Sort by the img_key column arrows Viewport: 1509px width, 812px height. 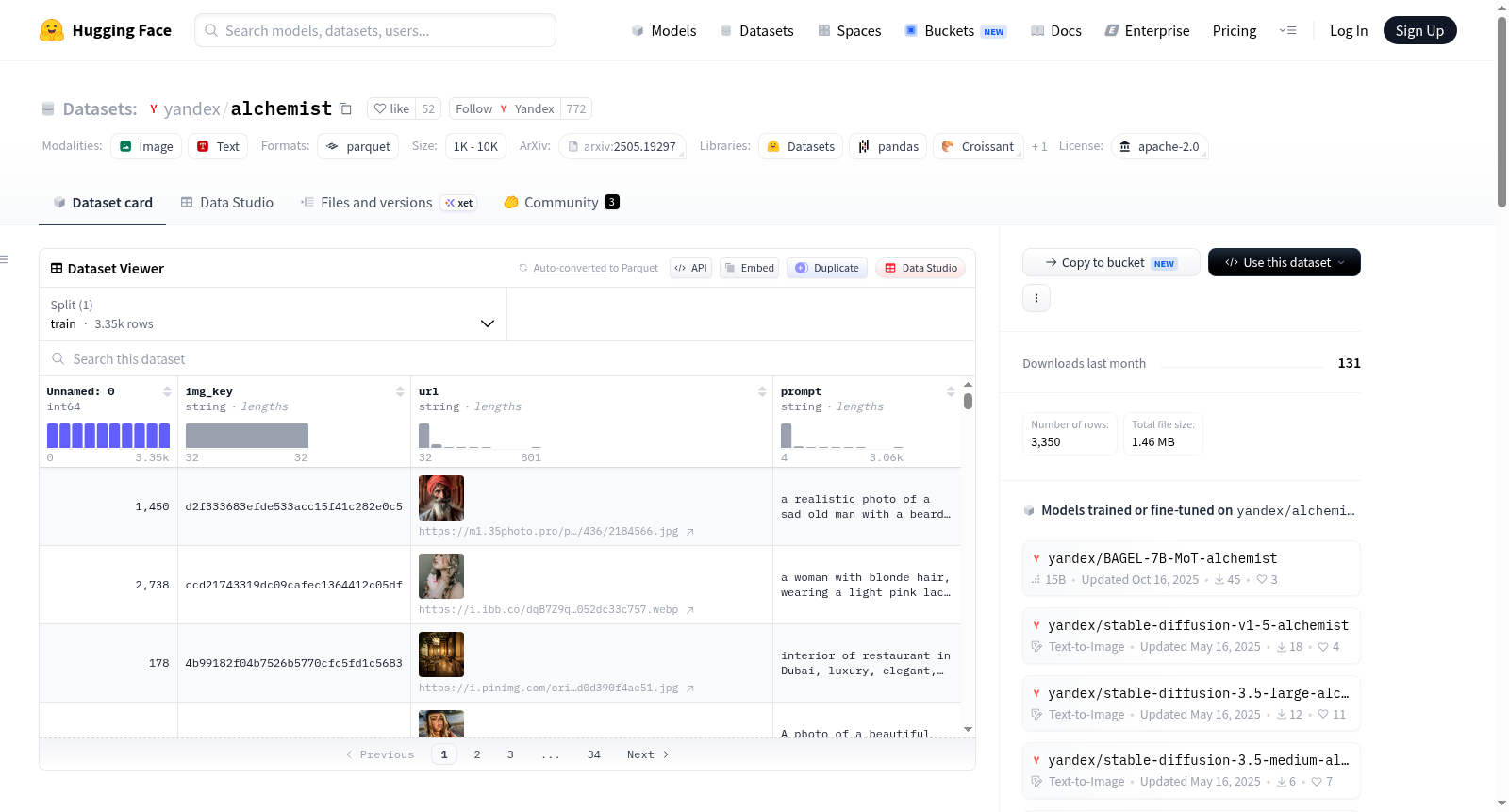(400, 391)
